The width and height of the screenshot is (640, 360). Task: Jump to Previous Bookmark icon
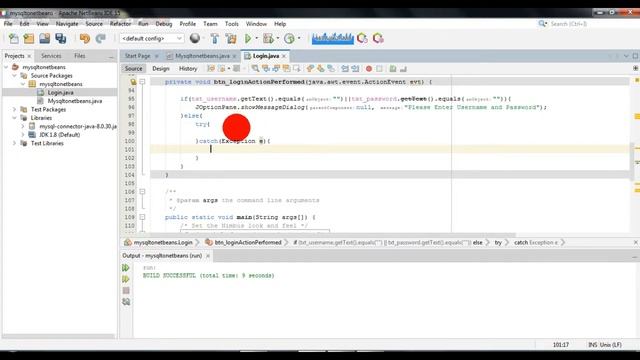[x=310, y=69]
